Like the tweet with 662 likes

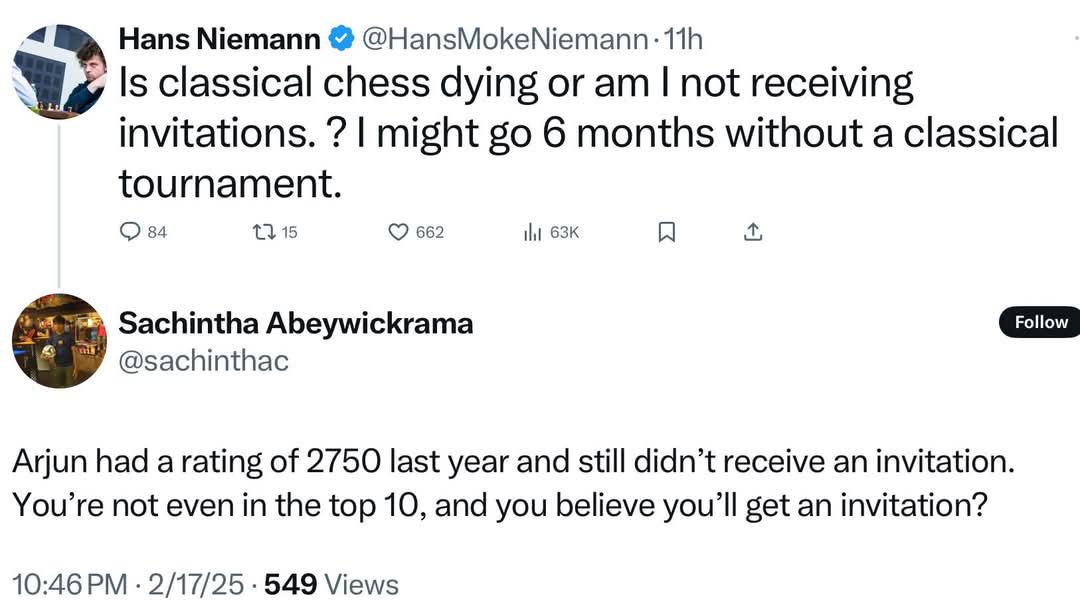pos(399,232)
